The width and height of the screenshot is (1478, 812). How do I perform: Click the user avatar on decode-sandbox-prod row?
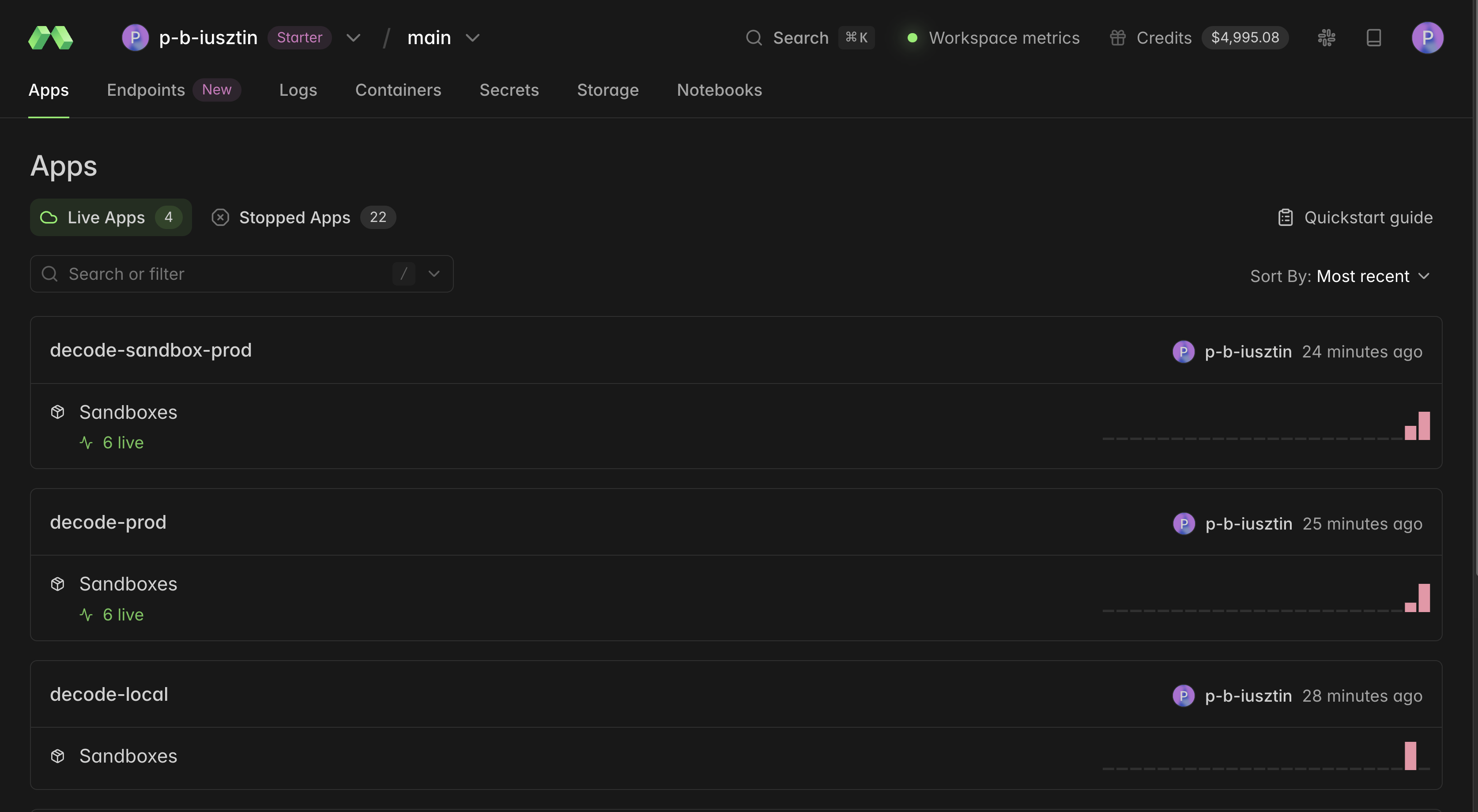pyautogui.click(x=1184, y=352)
